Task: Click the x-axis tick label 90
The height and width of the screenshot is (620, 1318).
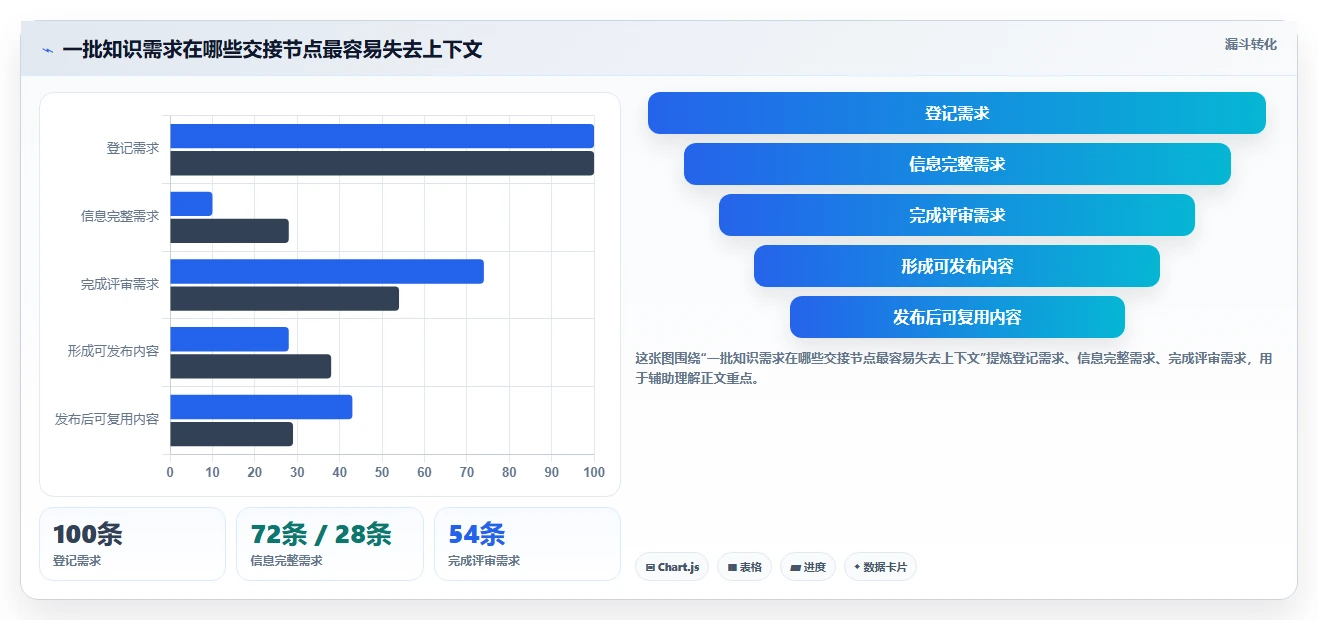Action: coord(552,472)
